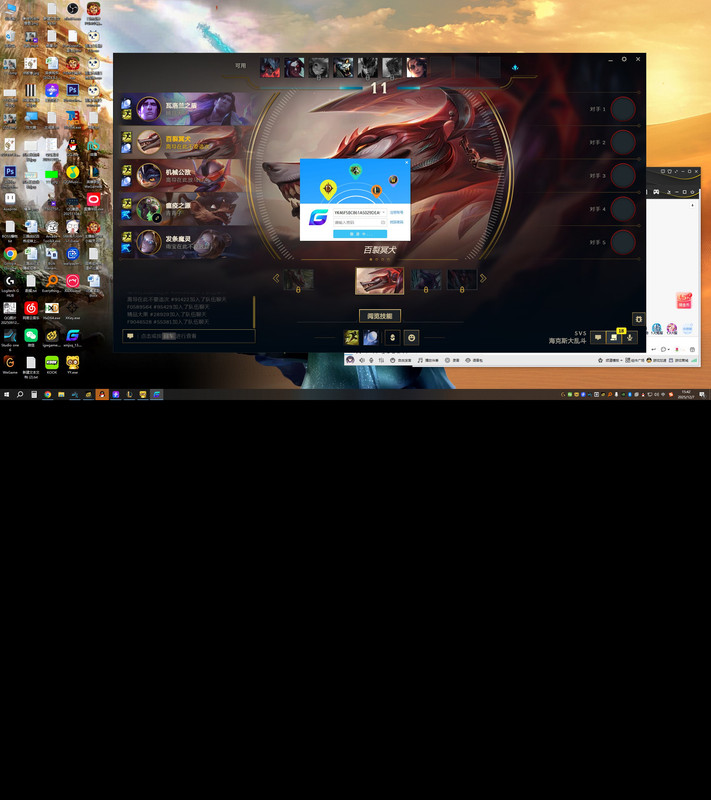Open the Windows Start menu
The height and width of the screenshot is (800, 711).
click(x=7, y=394)
